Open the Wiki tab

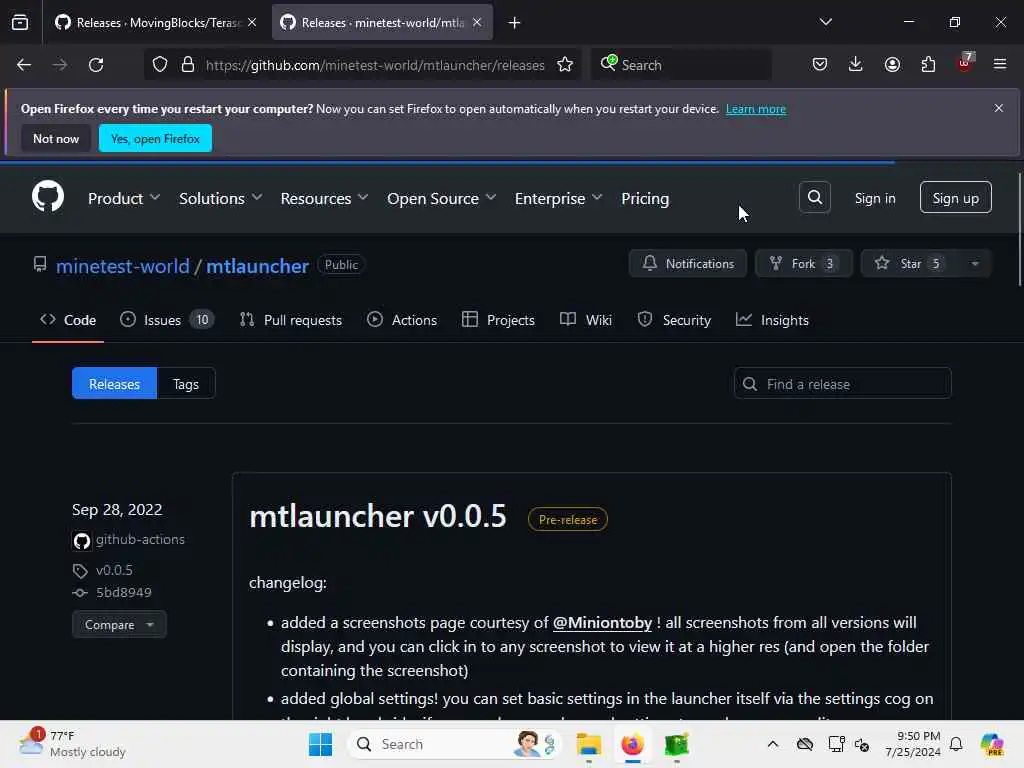pyautogui.click(x=586, y=320)
